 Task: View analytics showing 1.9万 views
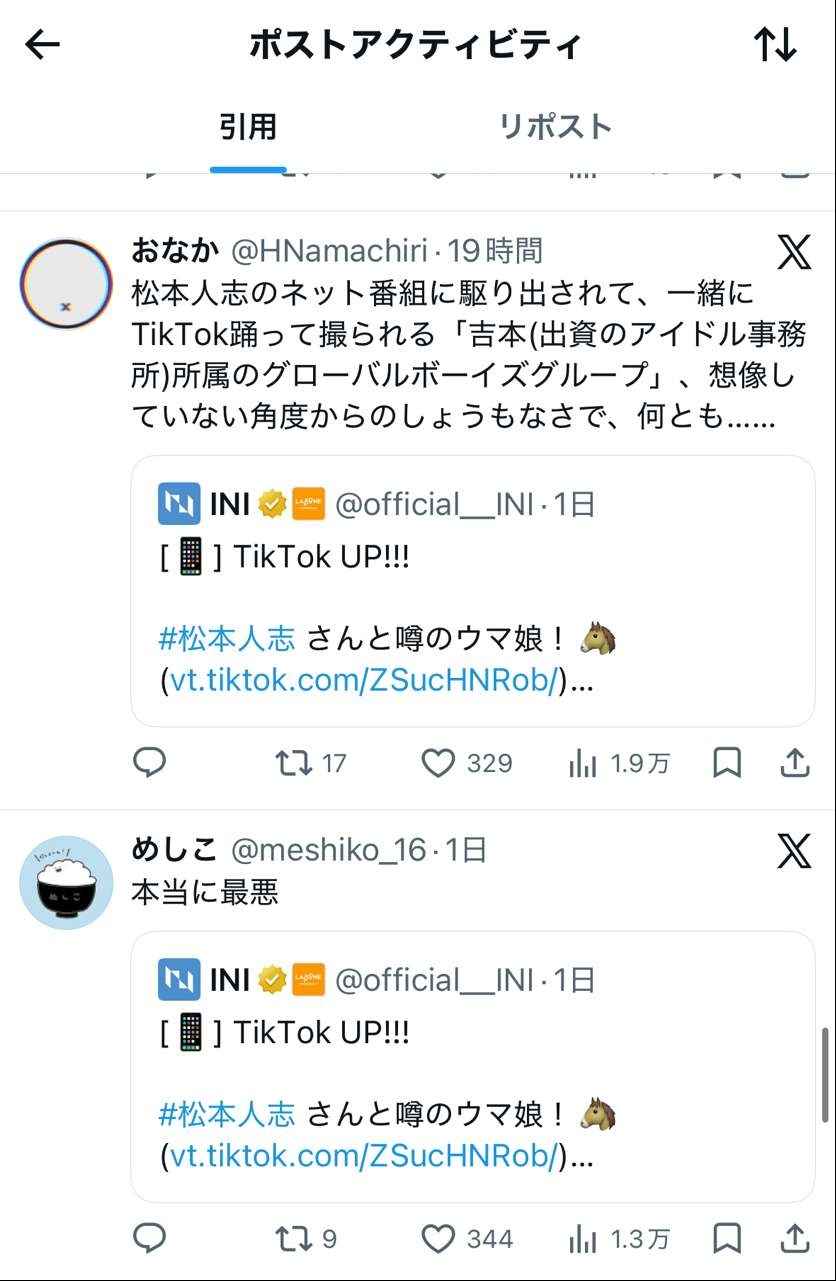(x=582, y=764)
